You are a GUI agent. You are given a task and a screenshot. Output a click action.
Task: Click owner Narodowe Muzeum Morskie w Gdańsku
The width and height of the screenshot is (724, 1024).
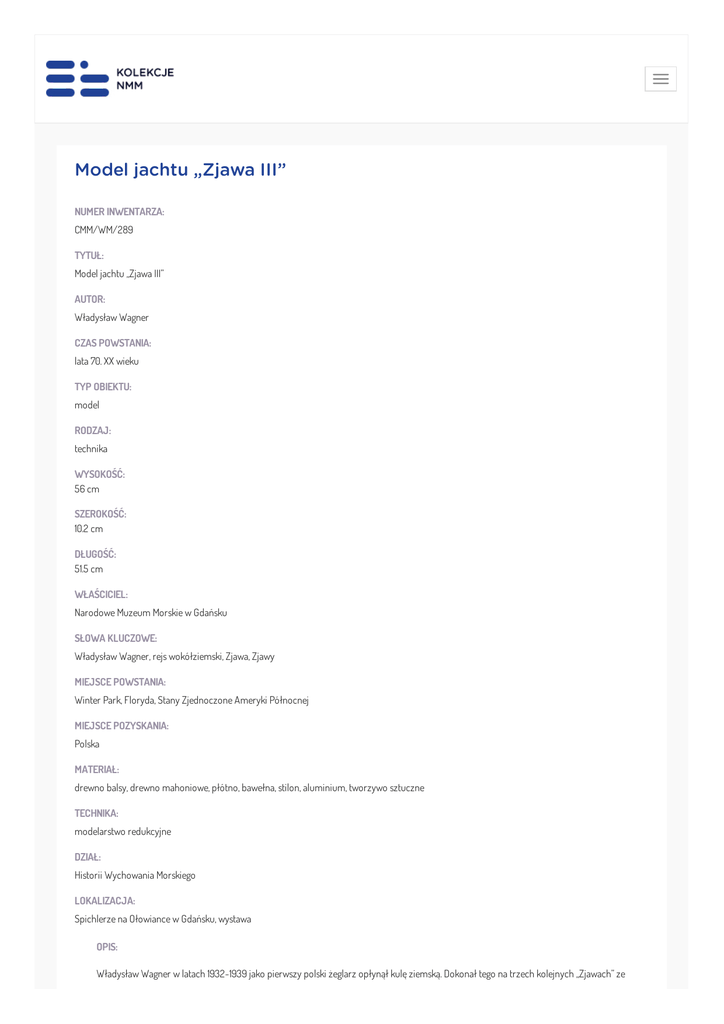(151, 613)
